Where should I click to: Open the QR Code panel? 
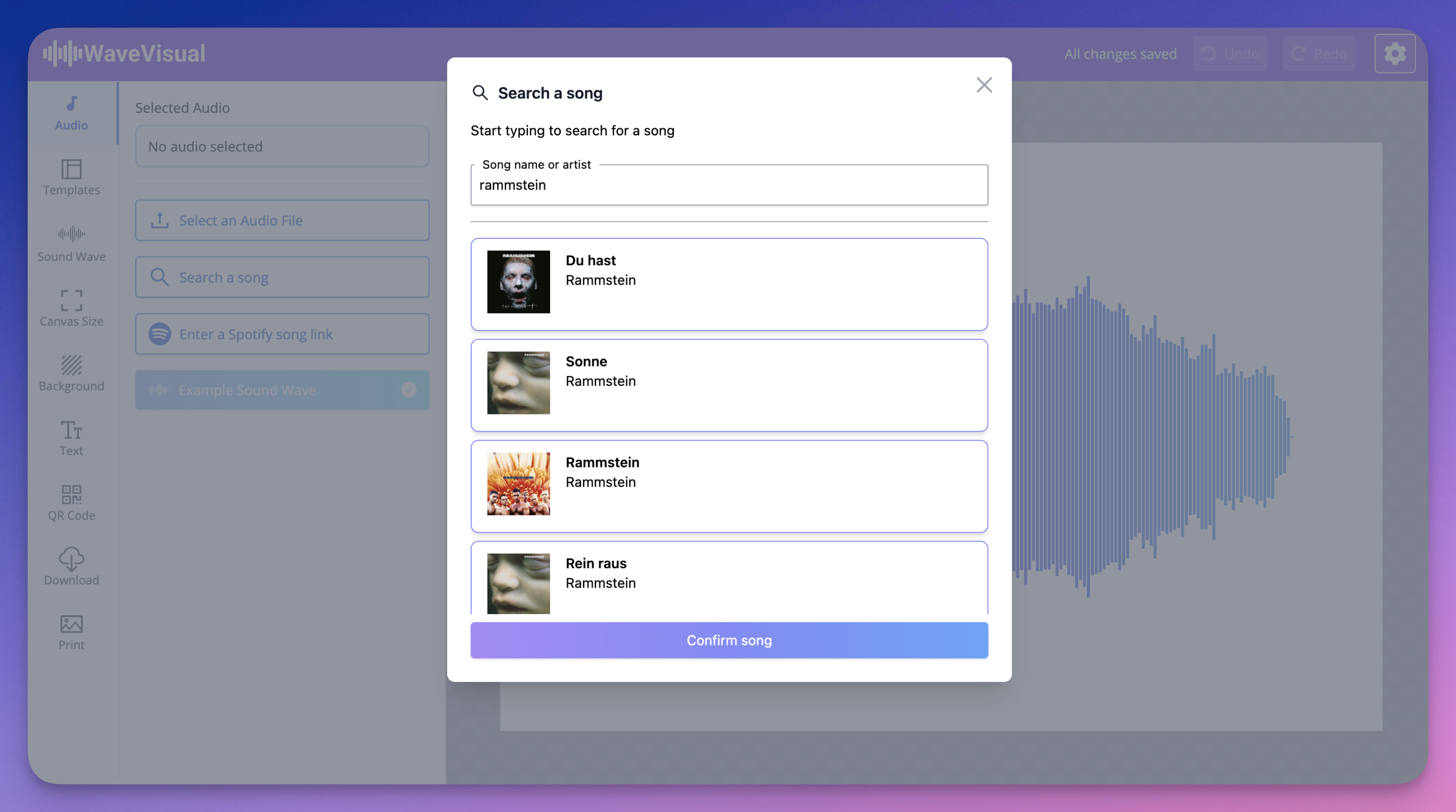tap(71, 502)
